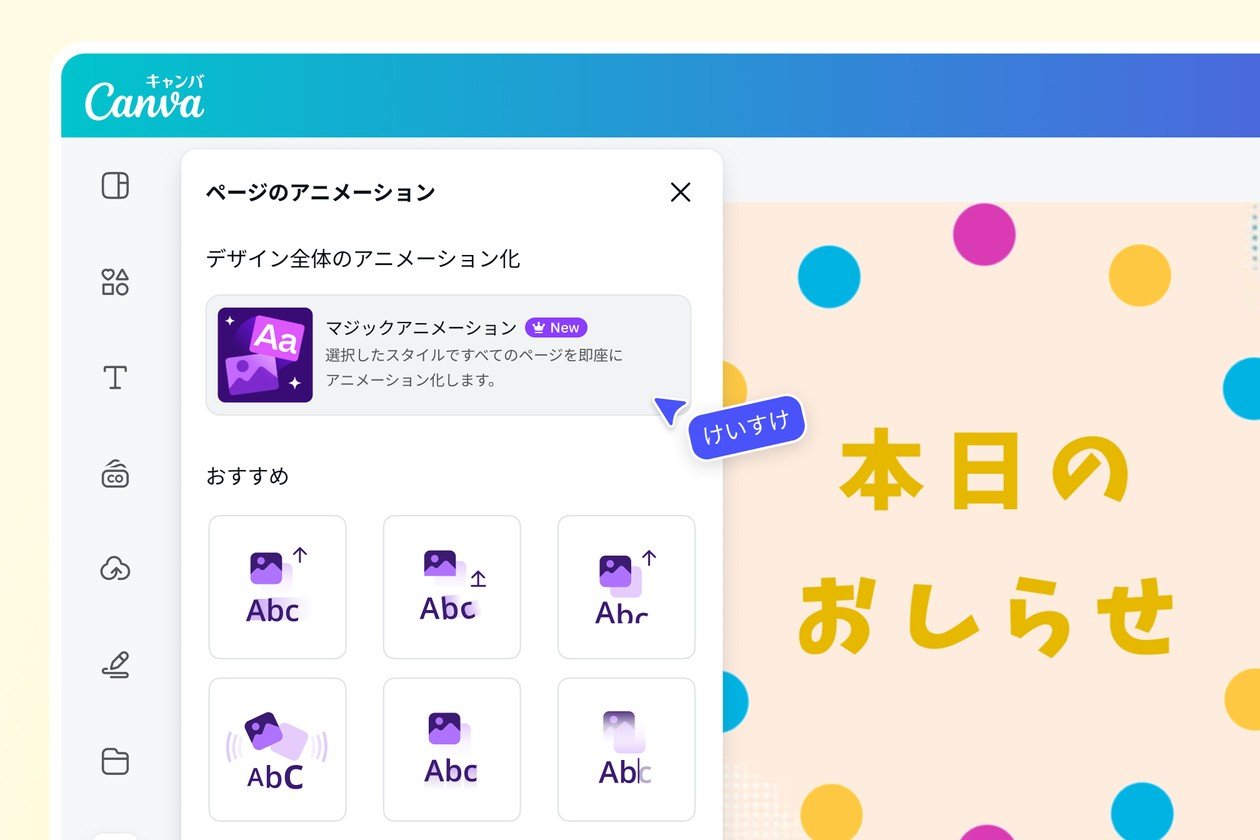Image resolution: width=1260 pixels, height=840 pixels.
Task: Click the purple New badge
Action: tap(556, 328)
